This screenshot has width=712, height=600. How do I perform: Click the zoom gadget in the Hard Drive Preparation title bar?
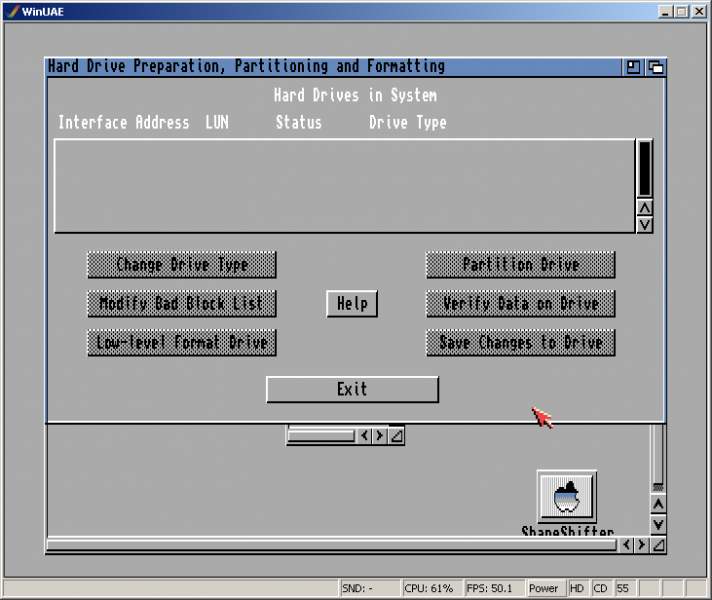[x=634, y=67]
